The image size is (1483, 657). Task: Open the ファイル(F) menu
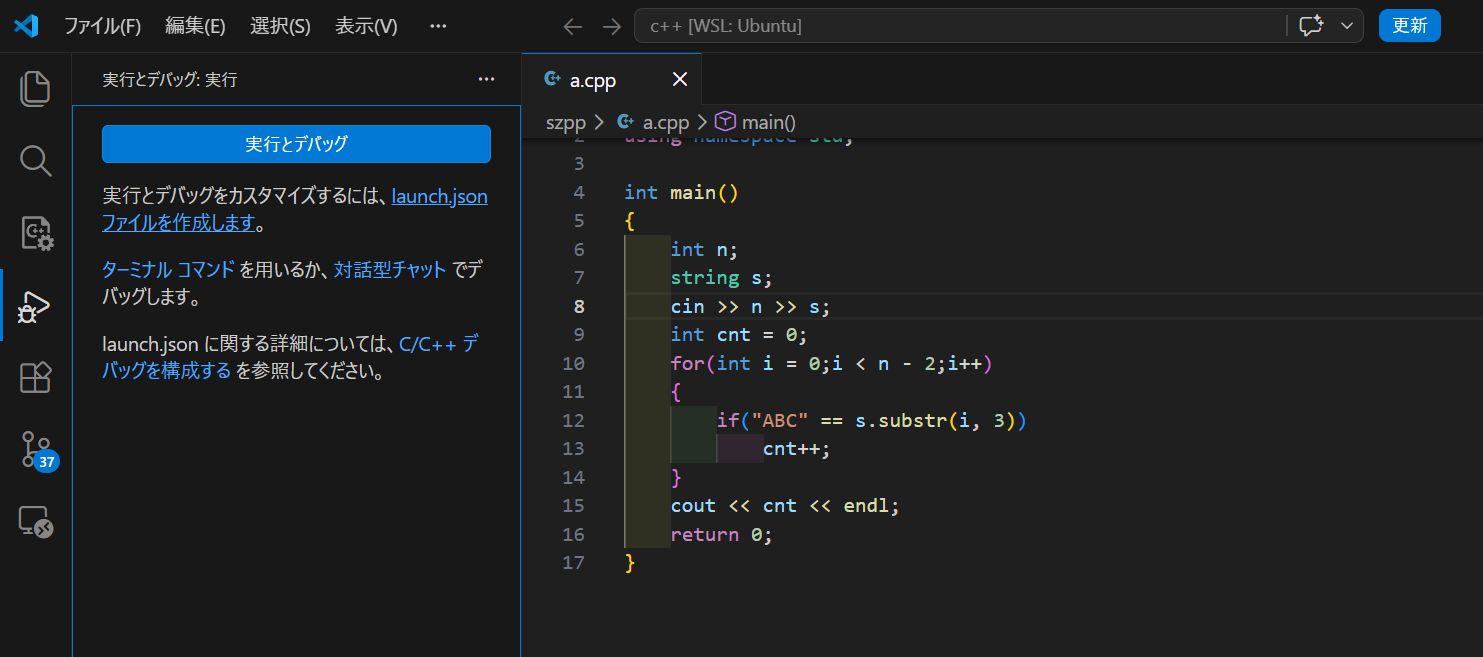click(x=103, y=26)
